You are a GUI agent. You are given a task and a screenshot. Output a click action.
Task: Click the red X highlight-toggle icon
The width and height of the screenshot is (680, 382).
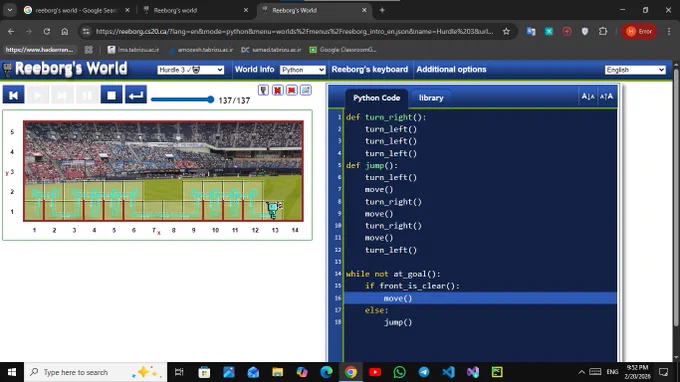278,90
